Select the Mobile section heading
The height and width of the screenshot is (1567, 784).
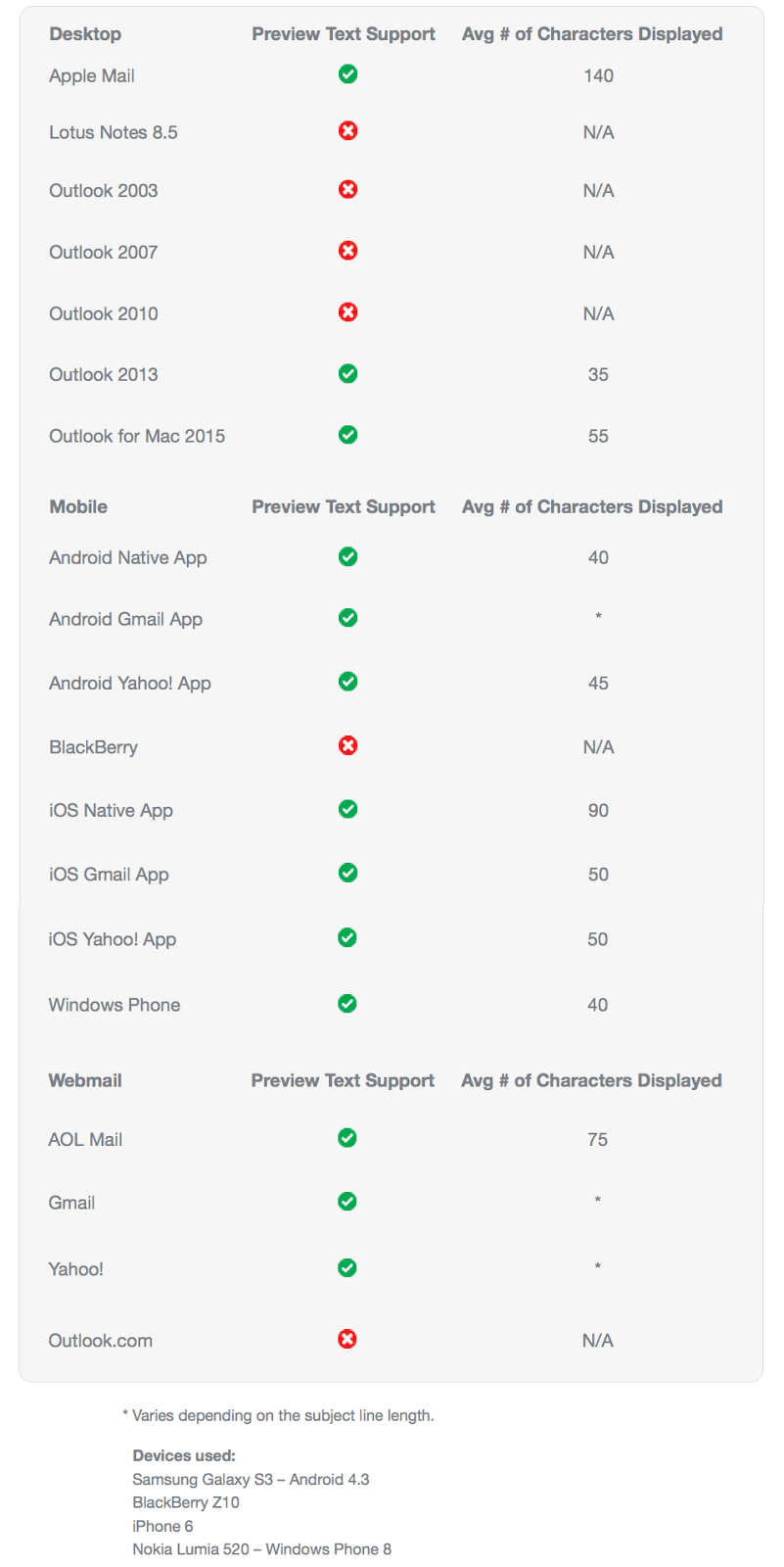click(x=78, y=506)
